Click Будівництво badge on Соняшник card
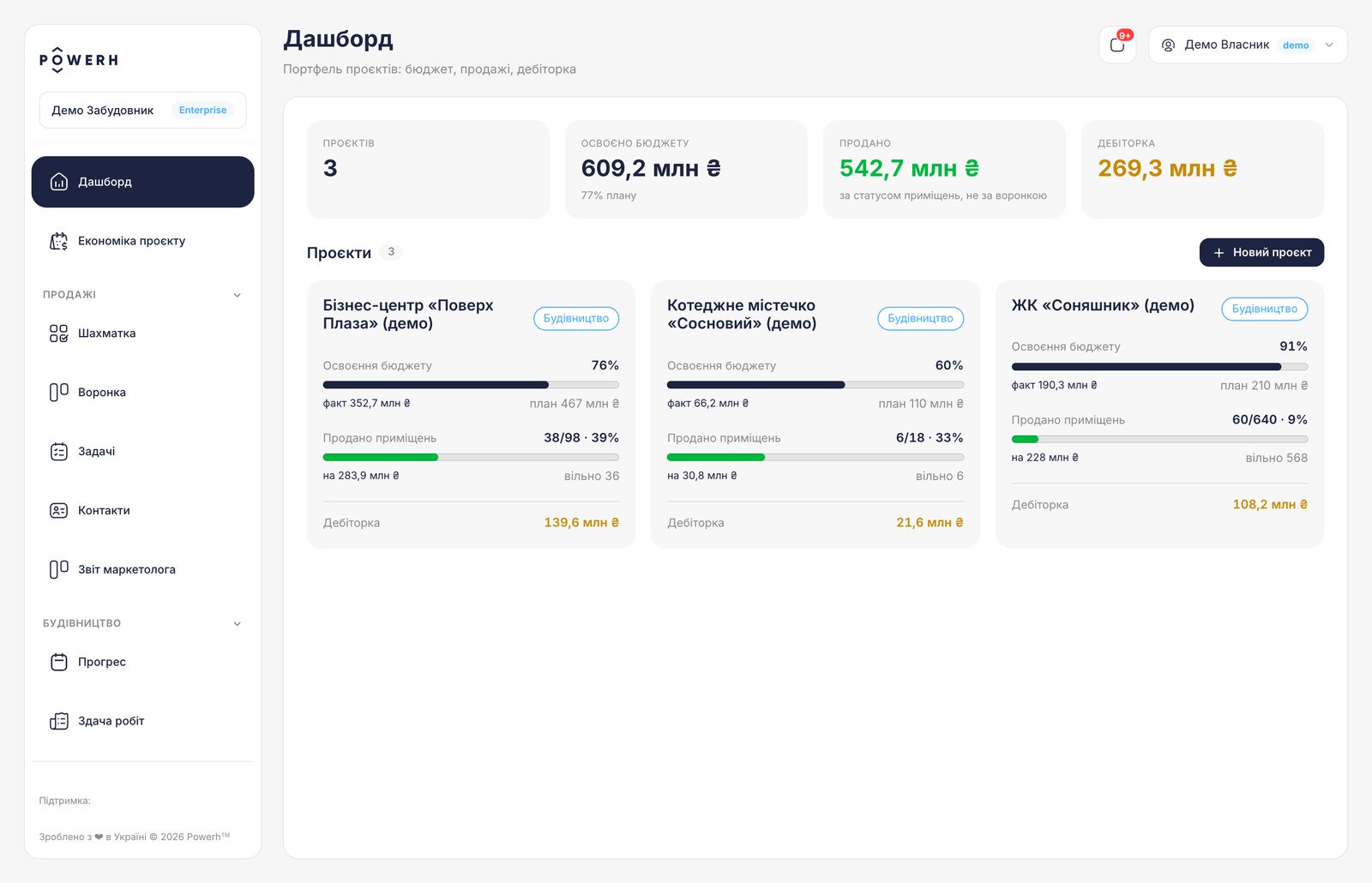Screen dimensions: 1372x883 pyautogui.click(x=1265, y=309)
